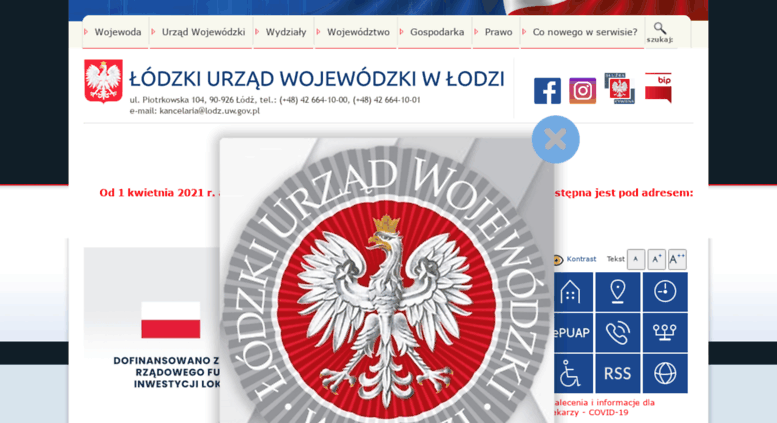Image resolution: width=777 pixels, height=423 pixels.
Task: Click the szukaj: search label
Action: 660,40
